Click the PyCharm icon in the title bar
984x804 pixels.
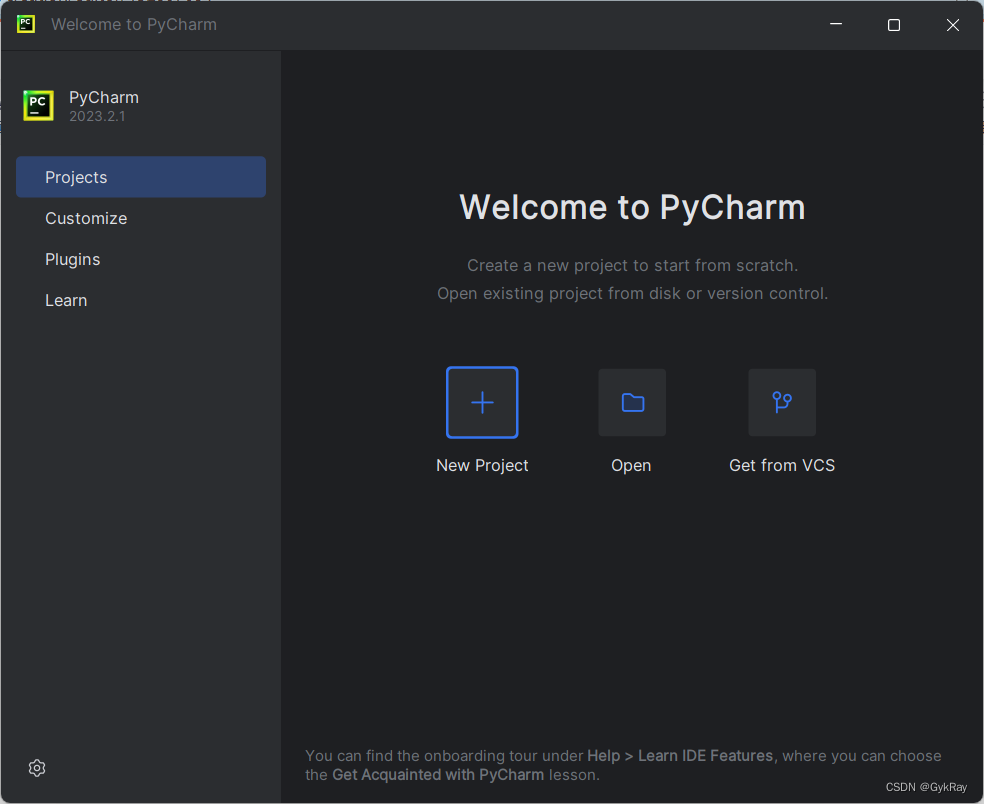(26, 24)
